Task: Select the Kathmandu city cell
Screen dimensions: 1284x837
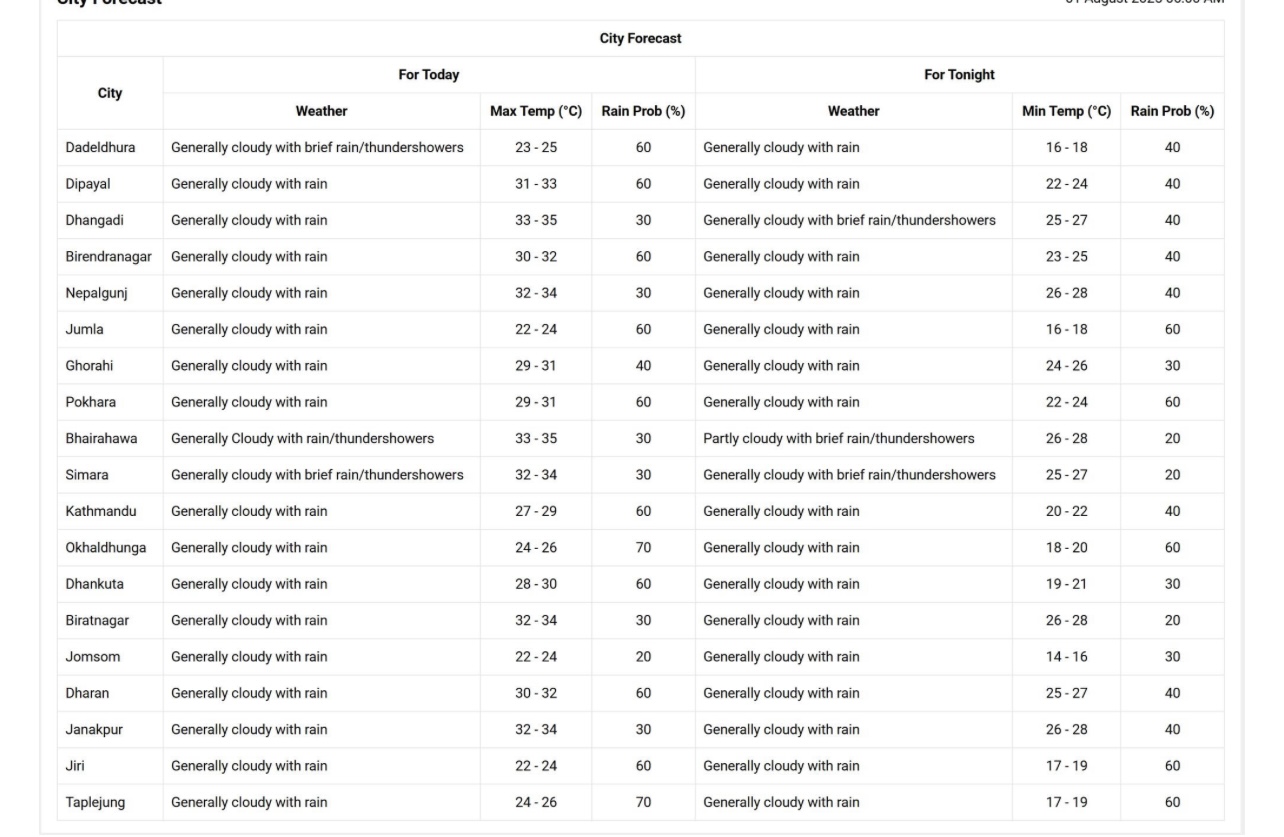Action: coord(101,511)
